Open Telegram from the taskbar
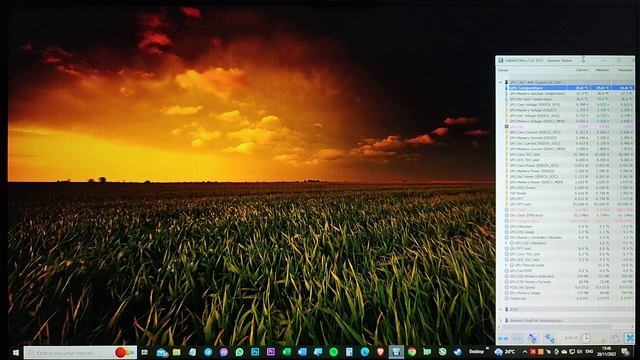Screen dimensions: 640x360 point(208,352)
